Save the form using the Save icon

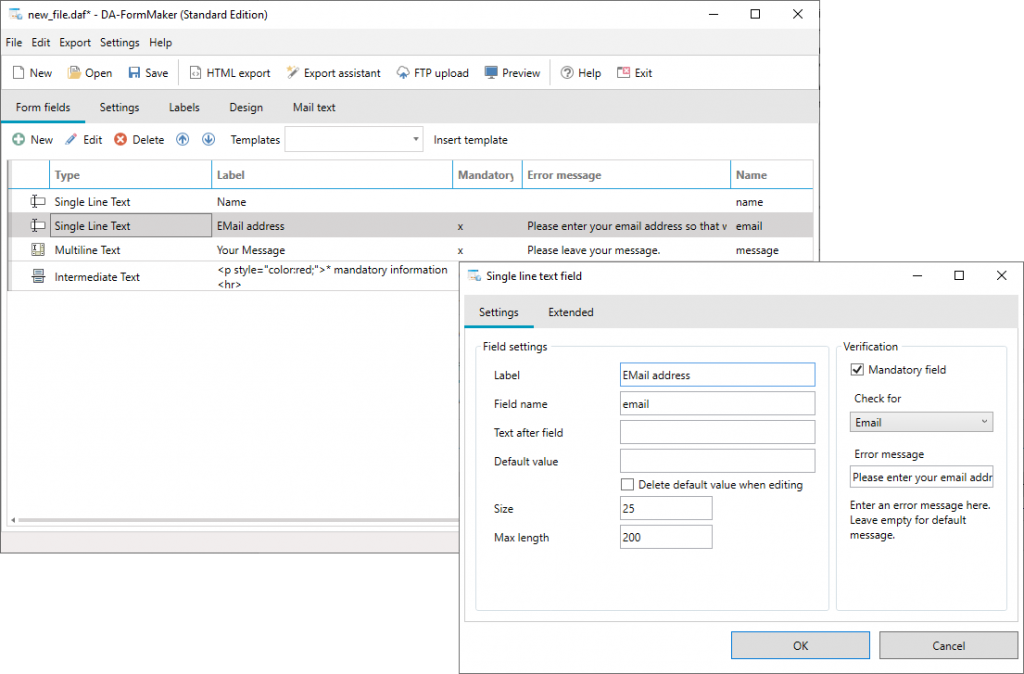134,72
